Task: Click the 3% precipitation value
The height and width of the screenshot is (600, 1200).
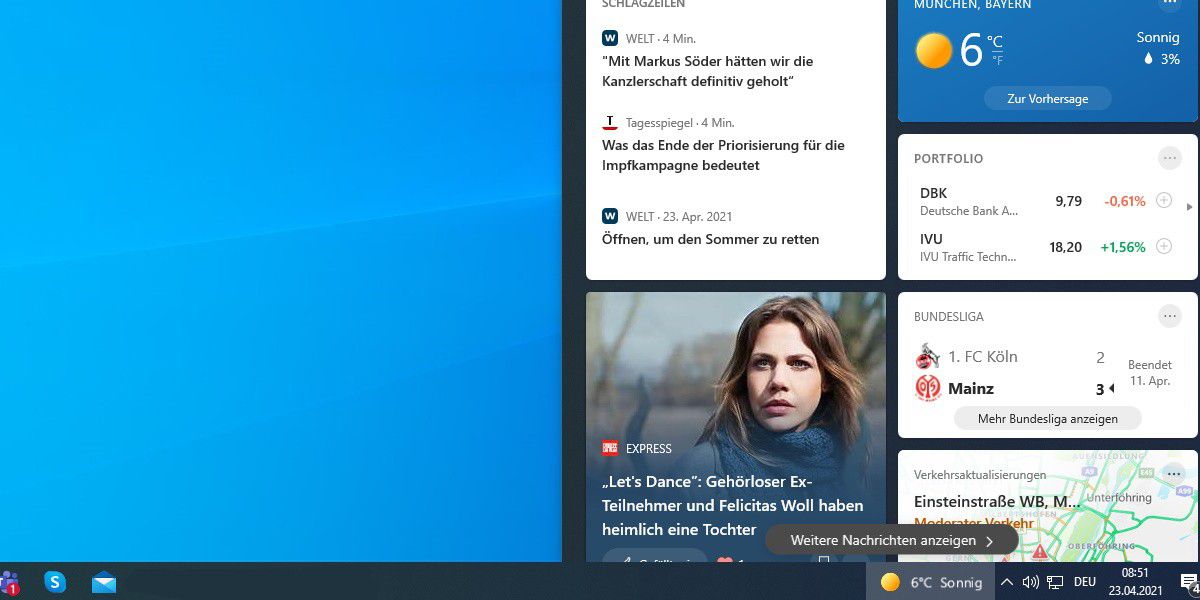Action: pyautogui.click(x=1169, y=59)
